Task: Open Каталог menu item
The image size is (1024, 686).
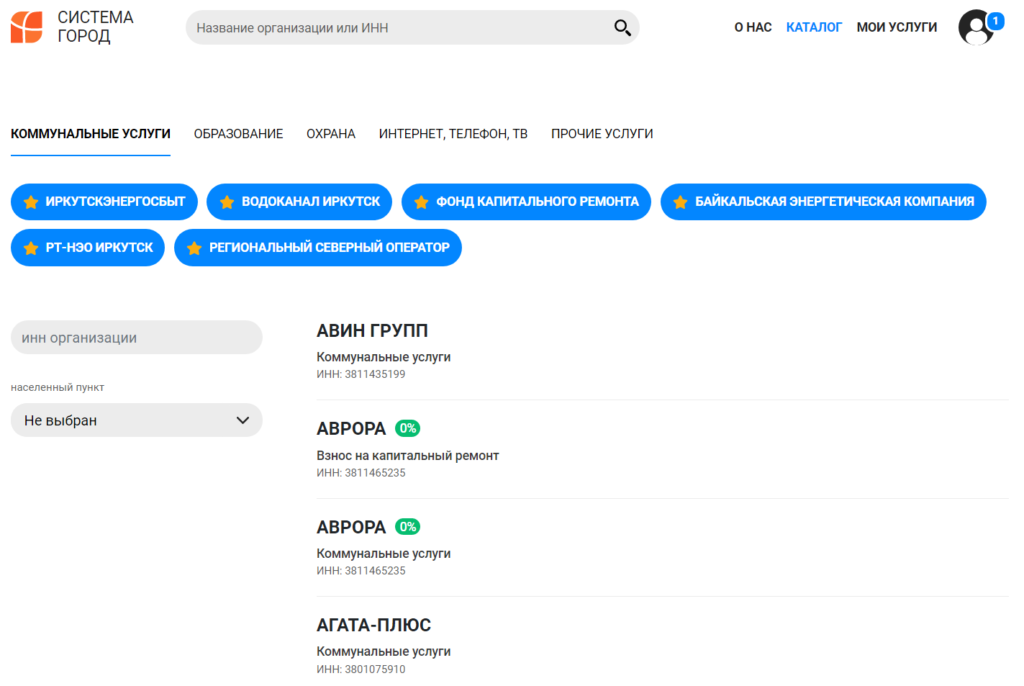Action: click(814, 27)
